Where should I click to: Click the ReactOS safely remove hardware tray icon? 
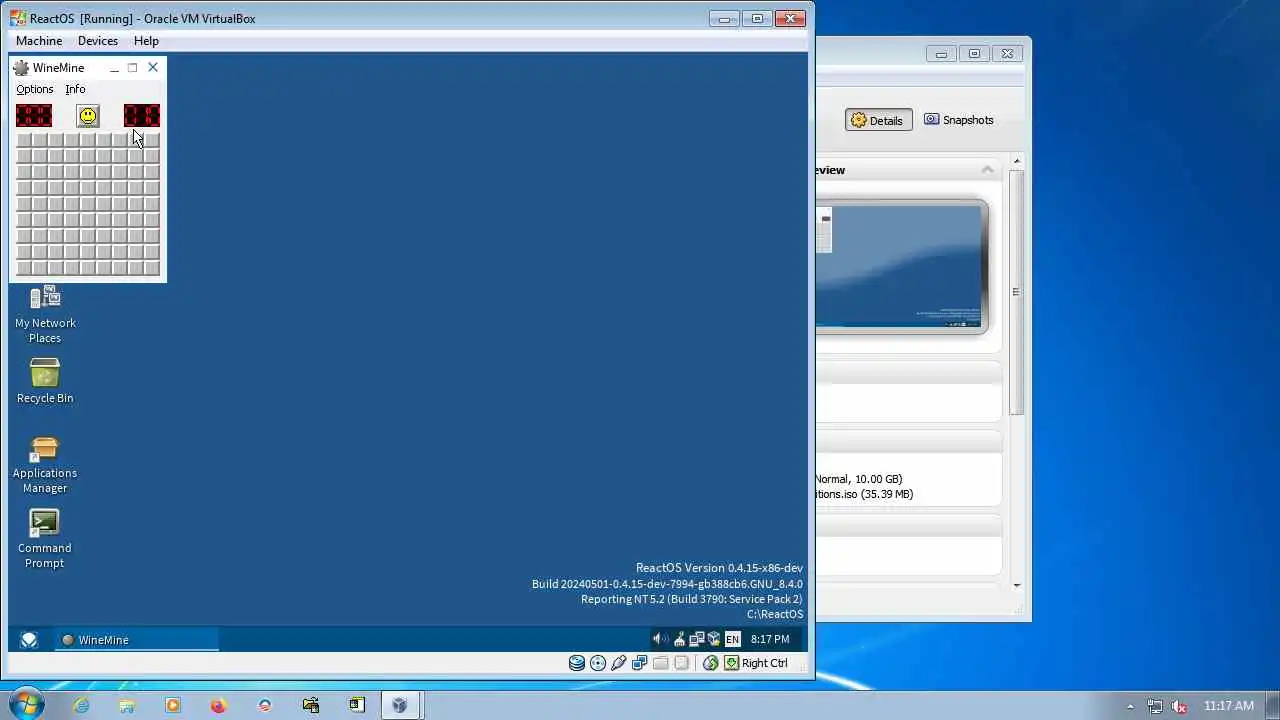679,639
